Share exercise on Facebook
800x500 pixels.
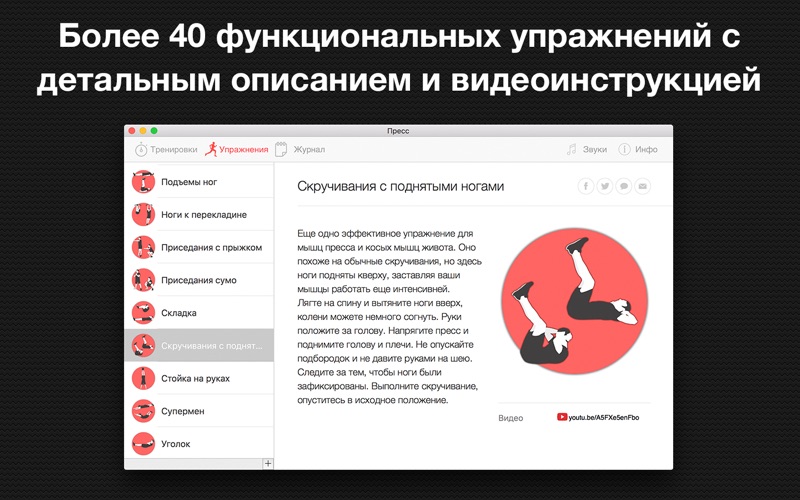point(586,186)
